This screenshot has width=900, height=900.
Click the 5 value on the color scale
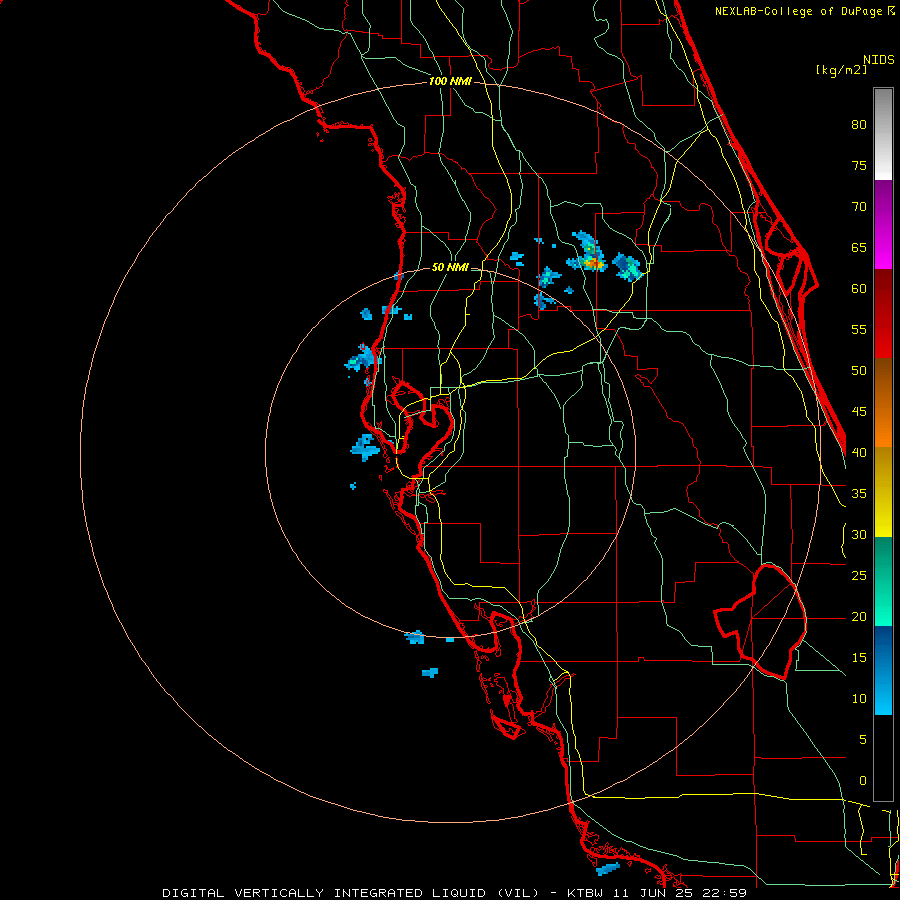(x=863, y=740)
